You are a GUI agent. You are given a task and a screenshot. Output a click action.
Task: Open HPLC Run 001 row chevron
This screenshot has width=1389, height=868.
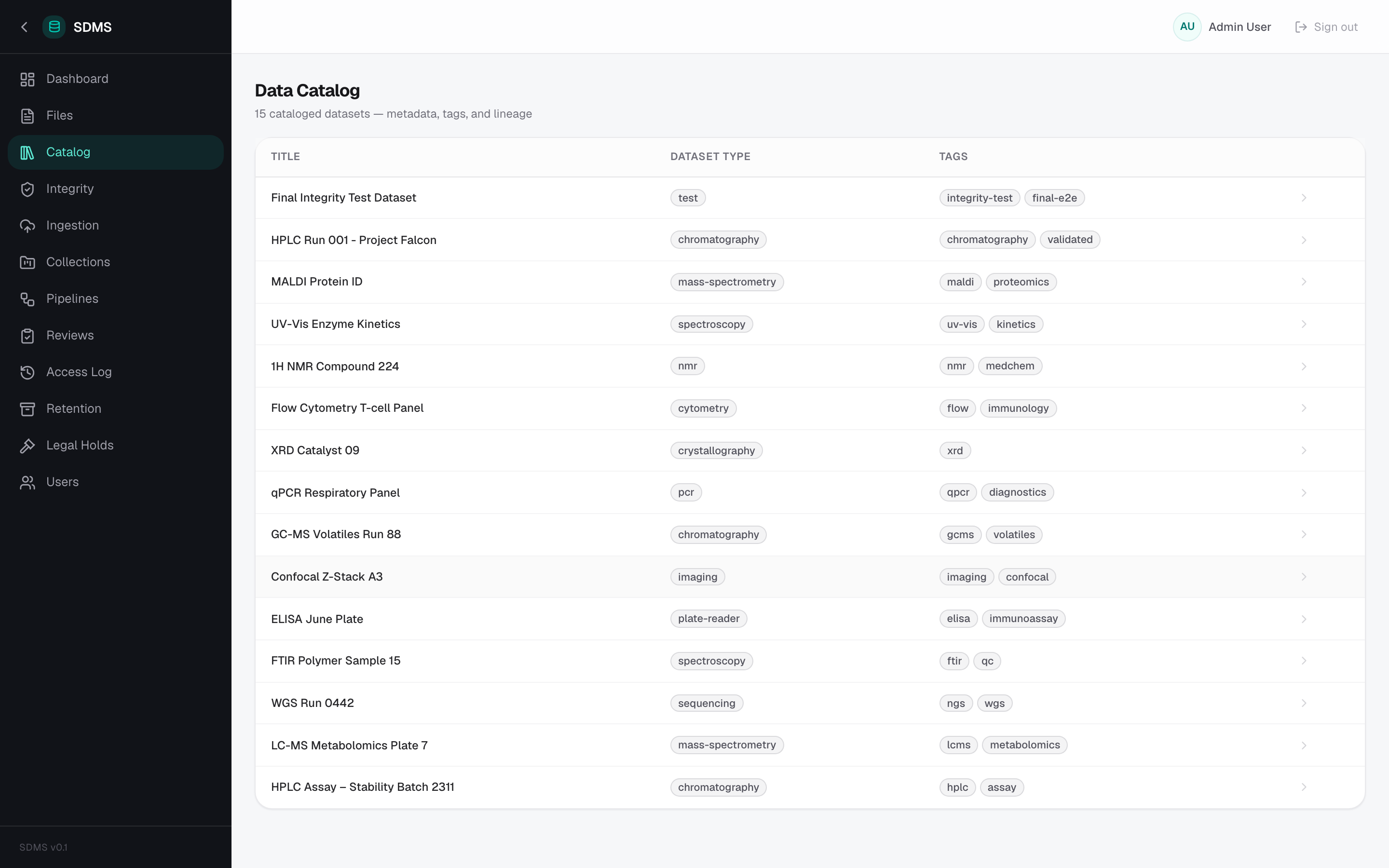pos(1304,240)
